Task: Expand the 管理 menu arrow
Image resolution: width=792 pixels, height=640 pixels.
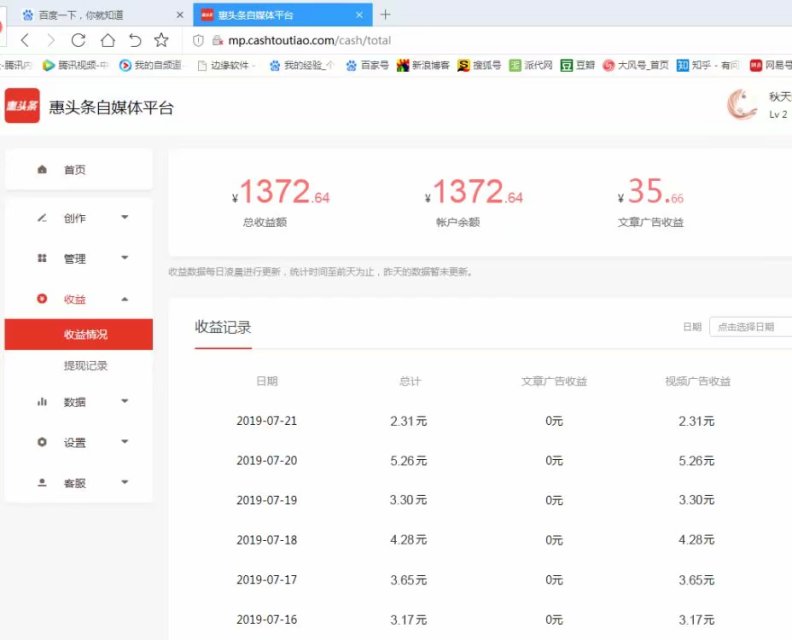Action: click(x=125, y=258)
